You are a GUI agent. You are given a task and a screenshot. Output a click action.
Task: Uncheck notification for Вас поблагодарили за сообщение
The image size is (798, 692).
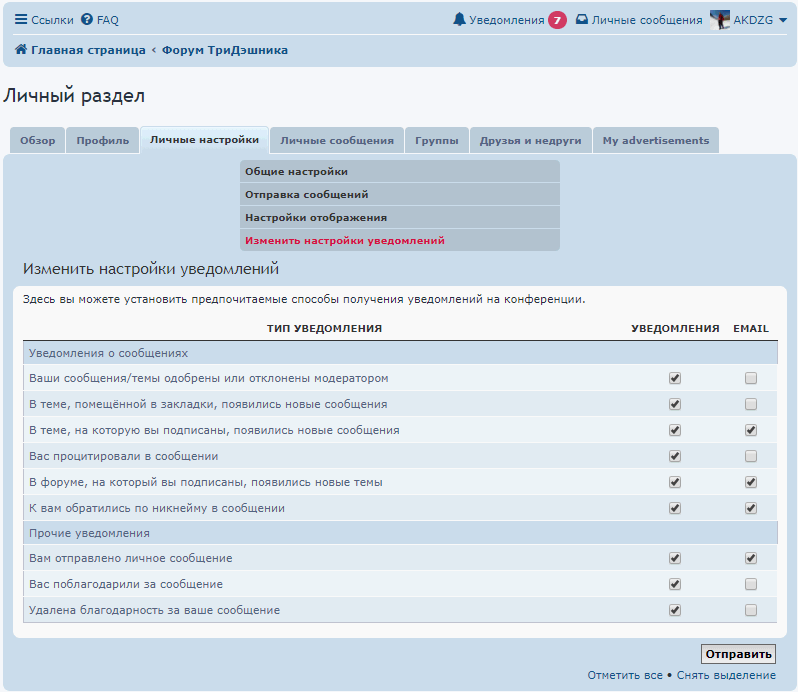pos(675,584)
